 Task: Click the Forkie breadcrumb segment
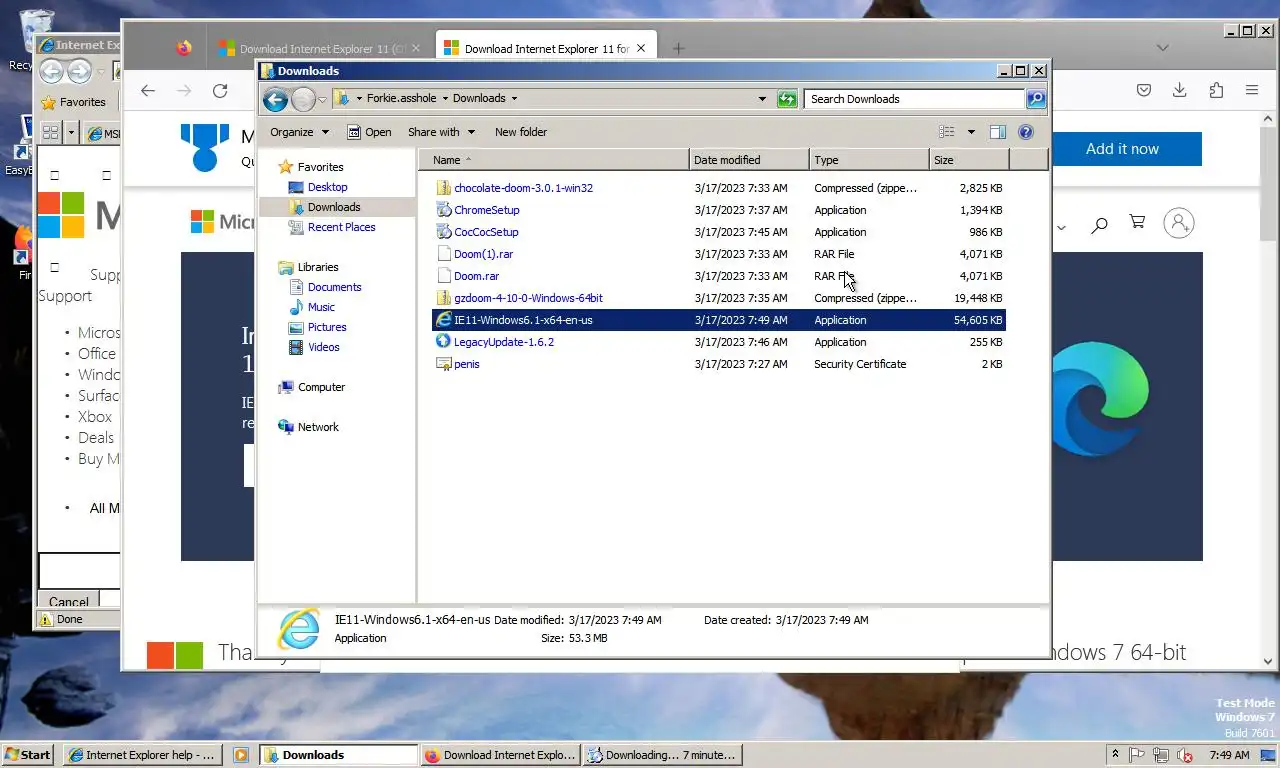pos(401,99)
